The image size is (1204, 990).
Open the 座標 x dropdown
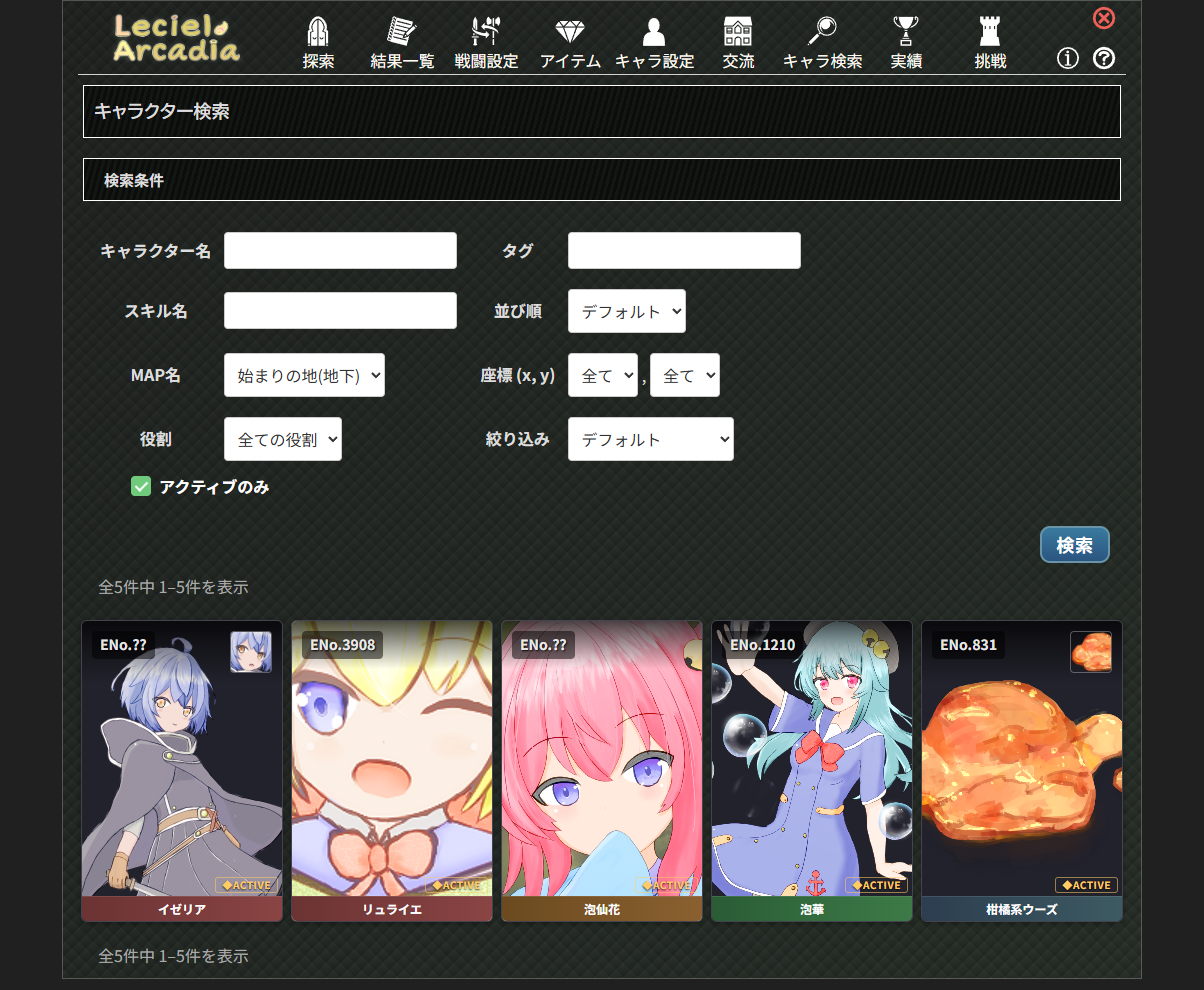coord(603,375)
